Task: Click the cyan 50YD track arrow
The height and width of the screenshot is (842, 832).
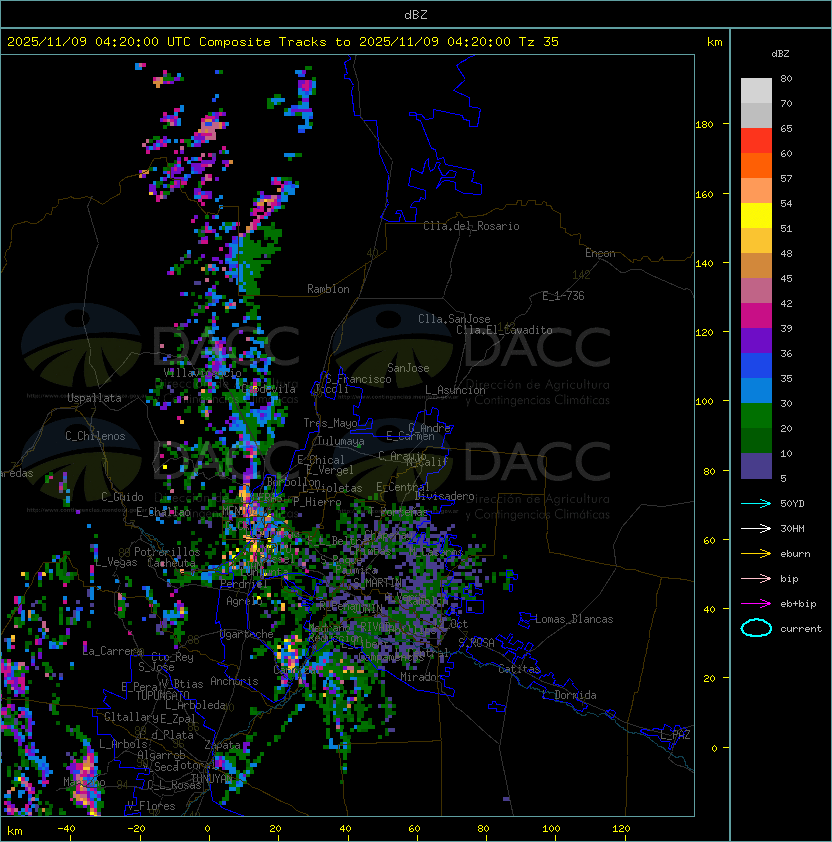Action: (756, 503)
